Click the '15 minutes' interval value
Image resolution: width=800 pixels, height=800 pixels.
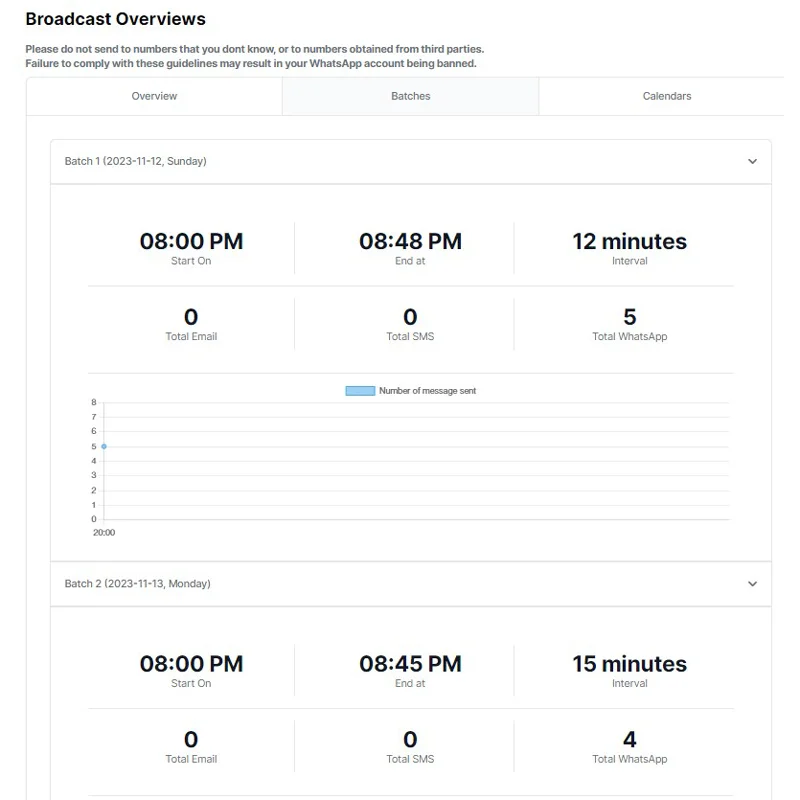(630, 664)
